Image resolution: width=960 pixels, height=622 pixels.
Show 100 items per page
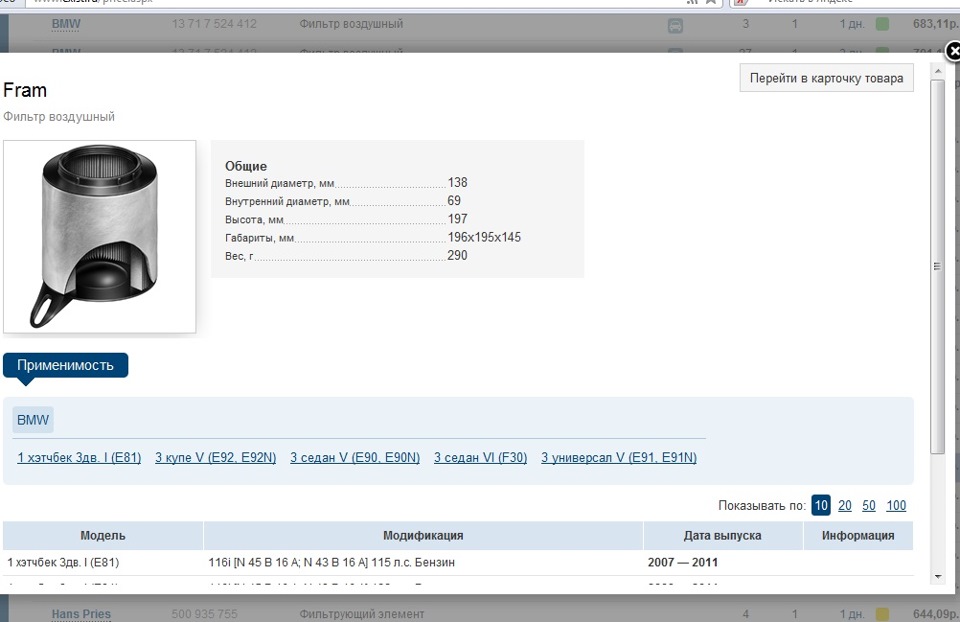tap(896, 505)
